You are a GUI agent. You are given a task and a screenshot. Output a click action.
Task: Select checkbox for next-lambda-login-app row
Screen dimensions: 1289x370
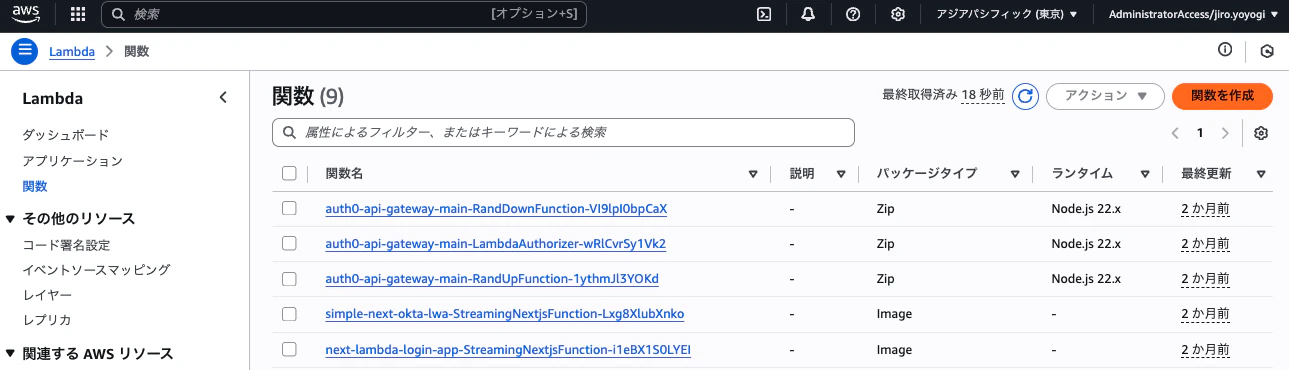click(289, 350)
